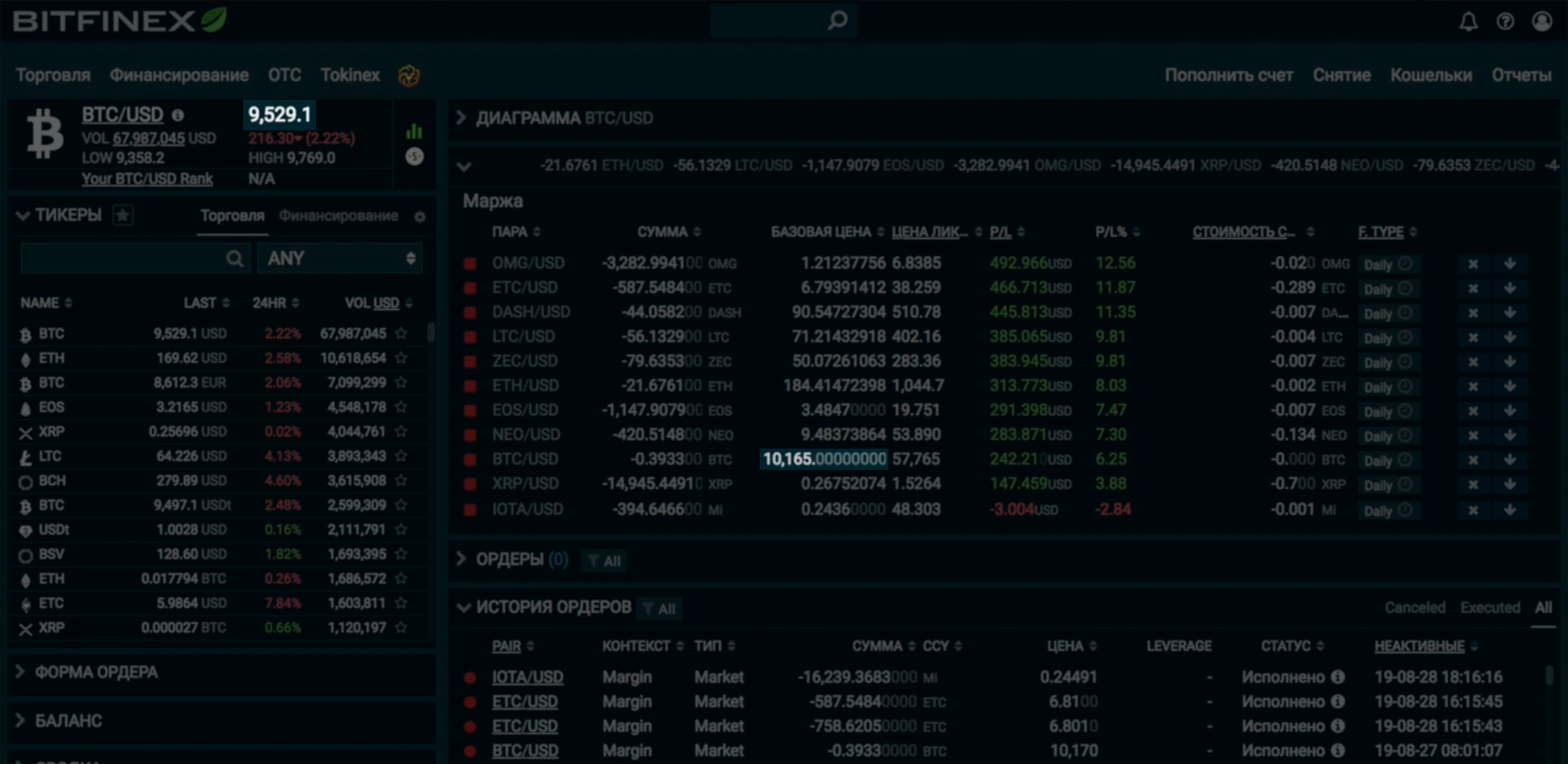Viewport: 1568px width, 764px height.
Task: Collapse the positions panel chevron
Action: pos(464,166)
